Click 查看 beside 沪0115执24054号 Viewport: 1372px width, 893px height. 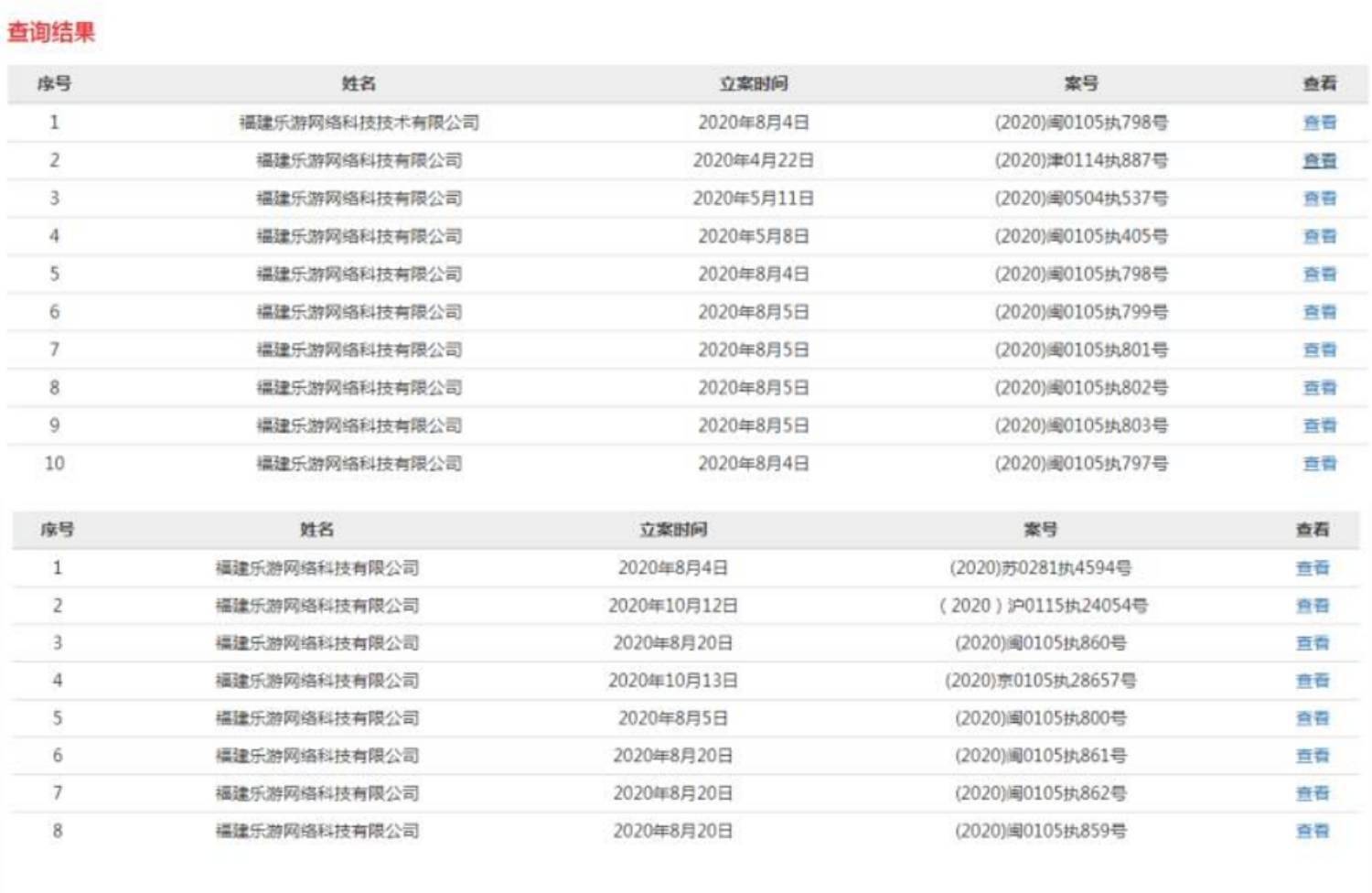[x=1313, y=606]
